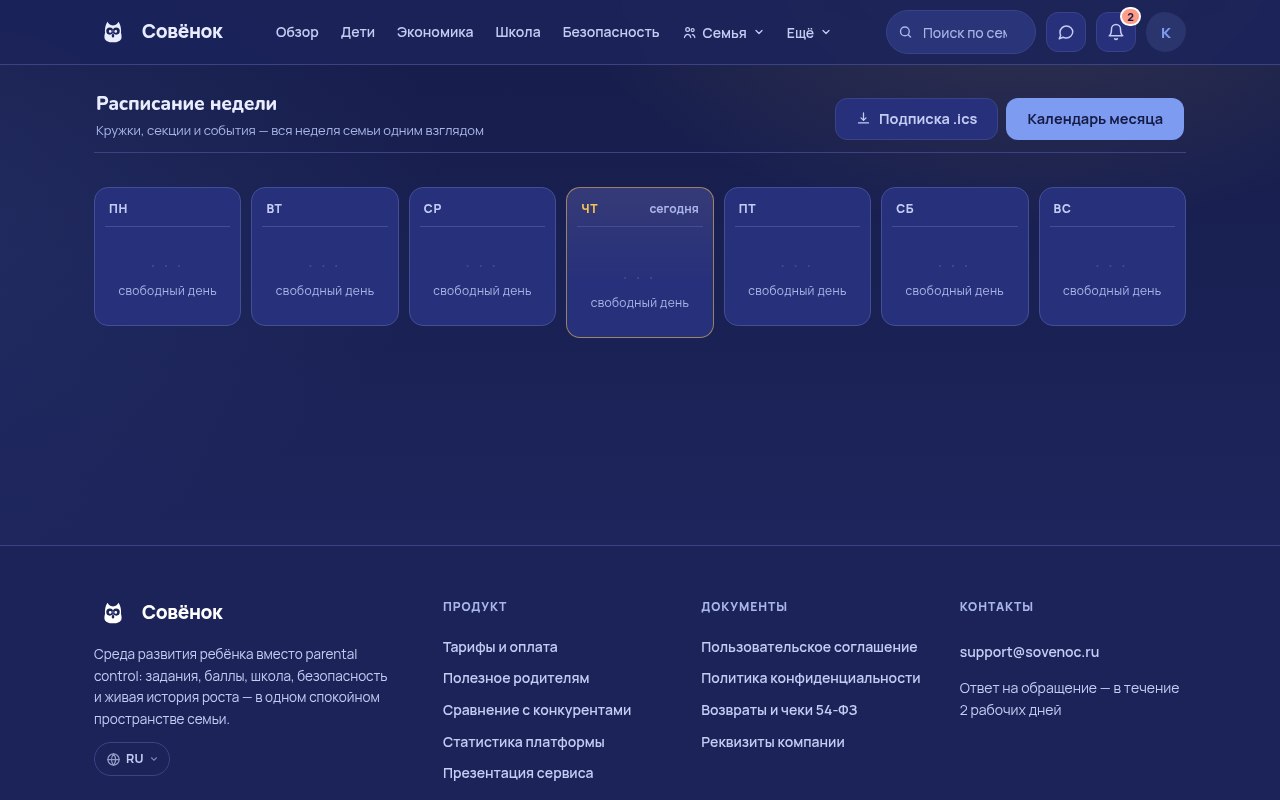Select the ВТ day card
The width and height of the screenshot is (1280, 800).
pyautogui.click(x=325, y=256)
